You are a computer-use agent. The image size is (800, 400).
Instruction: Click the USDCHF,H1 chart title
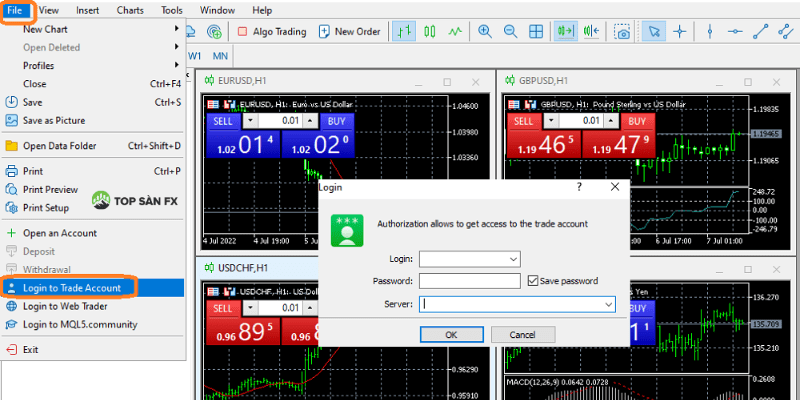243,267
